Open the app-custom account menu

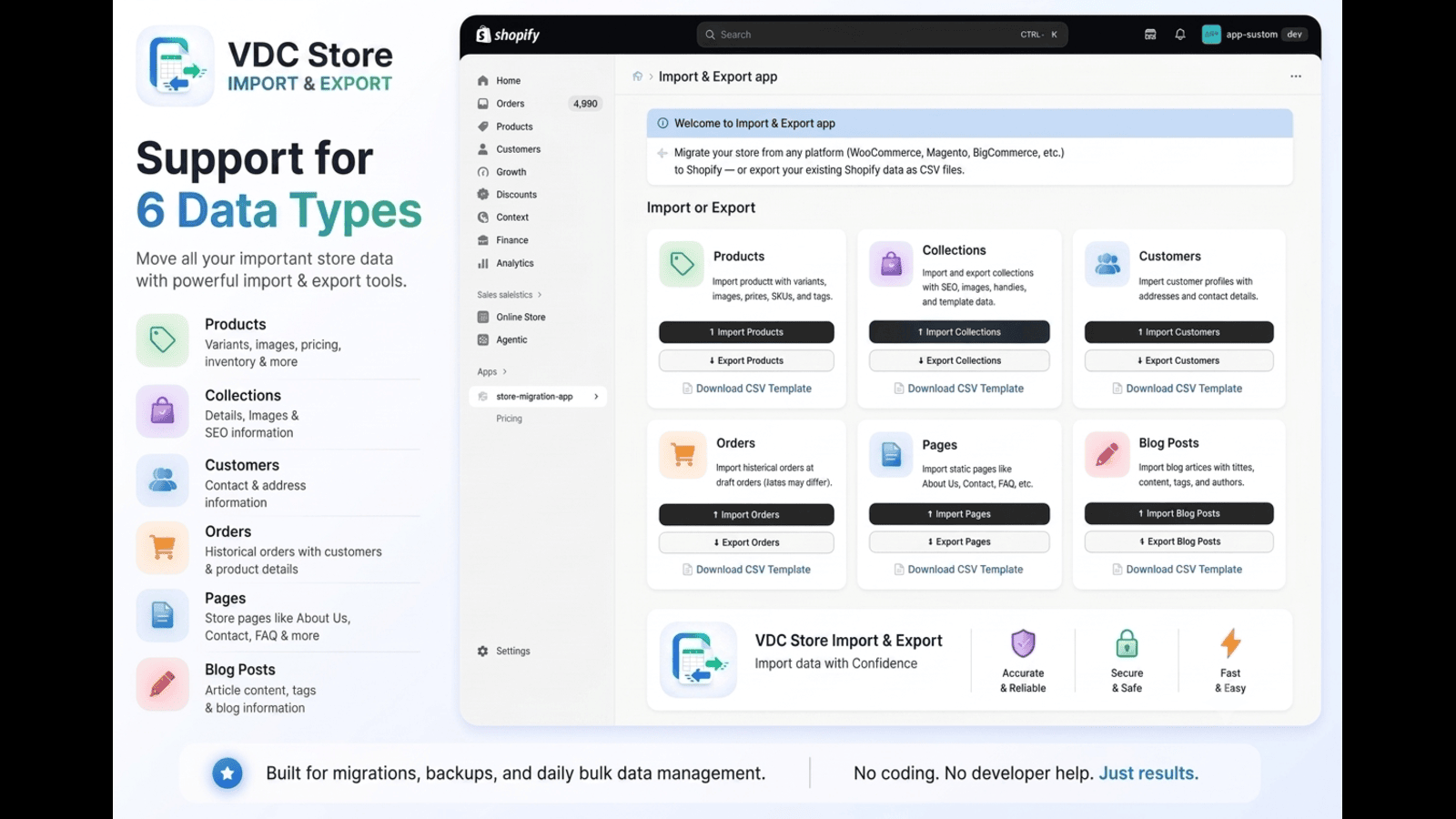pyautogui.click(x=1255, y=35)
